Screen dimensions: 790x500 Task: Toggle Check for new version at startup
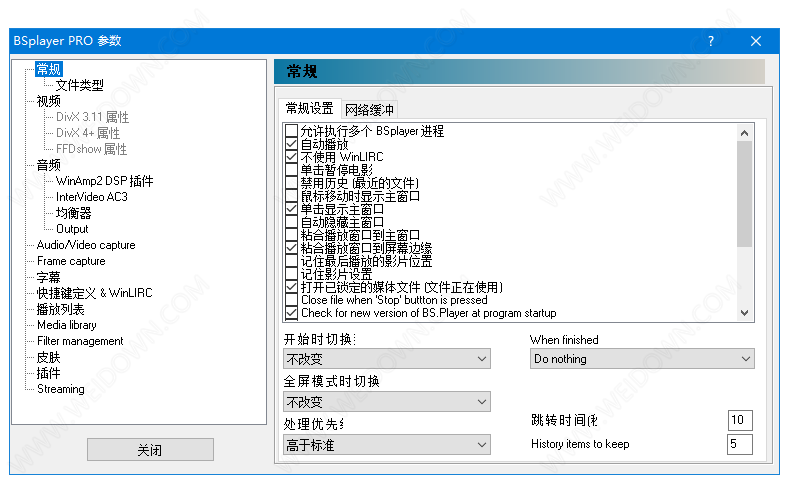click(x=291, y=313)
